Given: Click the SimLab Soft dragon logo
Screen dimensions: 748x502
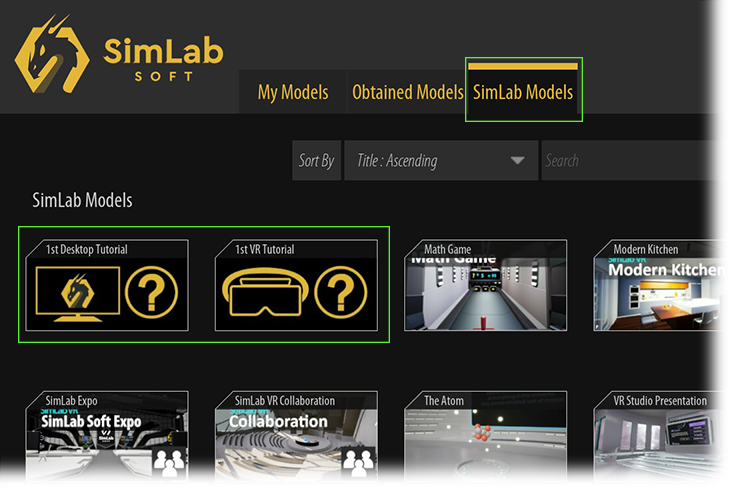Looking at the screenshot, I should tap(52, 54).
